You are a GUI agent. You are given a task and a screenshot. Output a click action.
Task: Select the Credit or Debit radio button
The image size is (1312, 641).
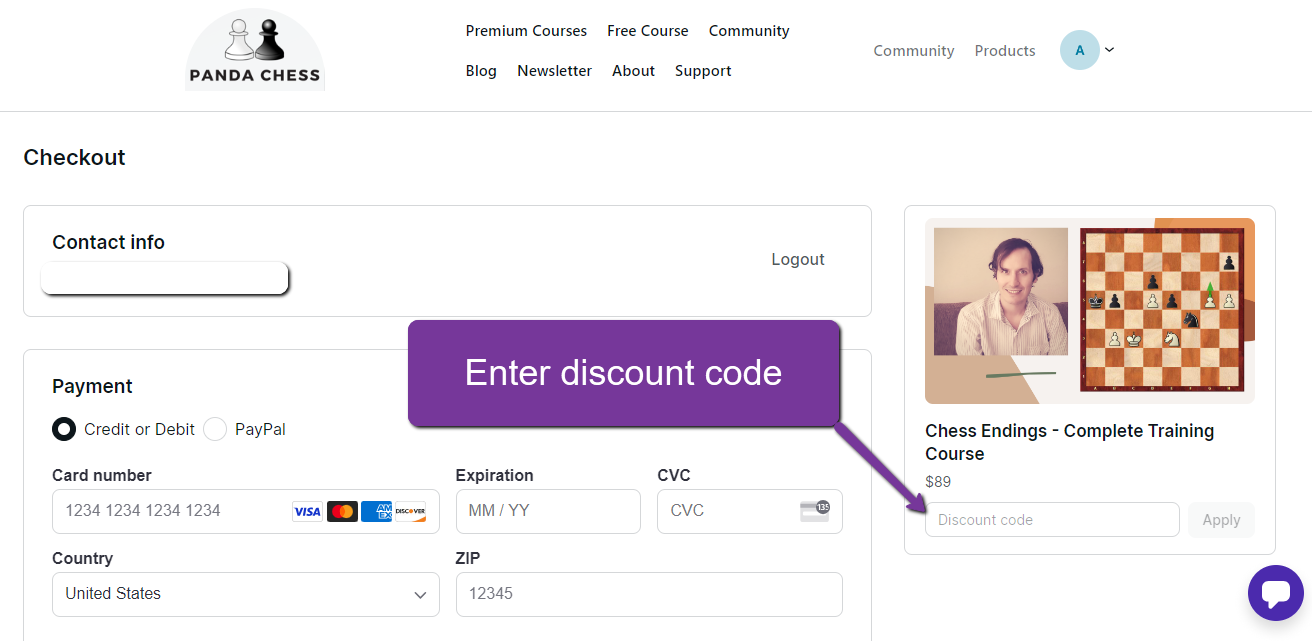(x=64, y=429)
